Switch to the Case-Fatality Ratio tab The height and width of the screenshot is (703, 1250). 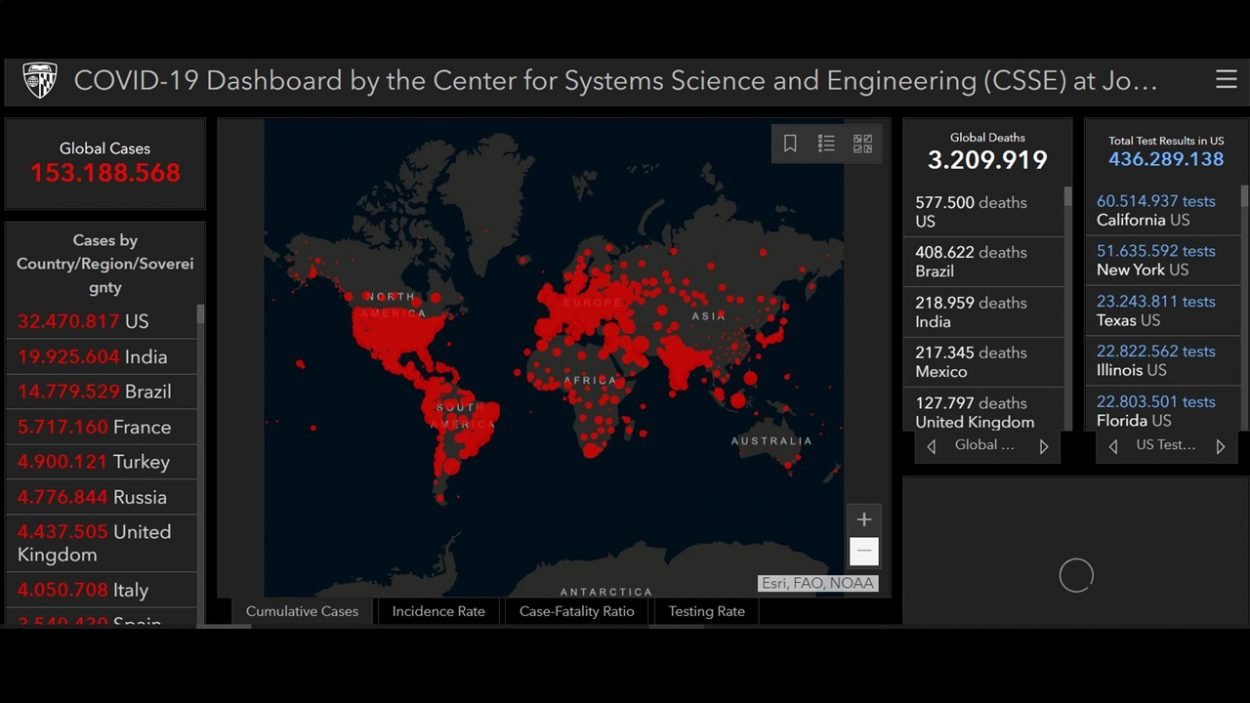[x=576, y=611]
